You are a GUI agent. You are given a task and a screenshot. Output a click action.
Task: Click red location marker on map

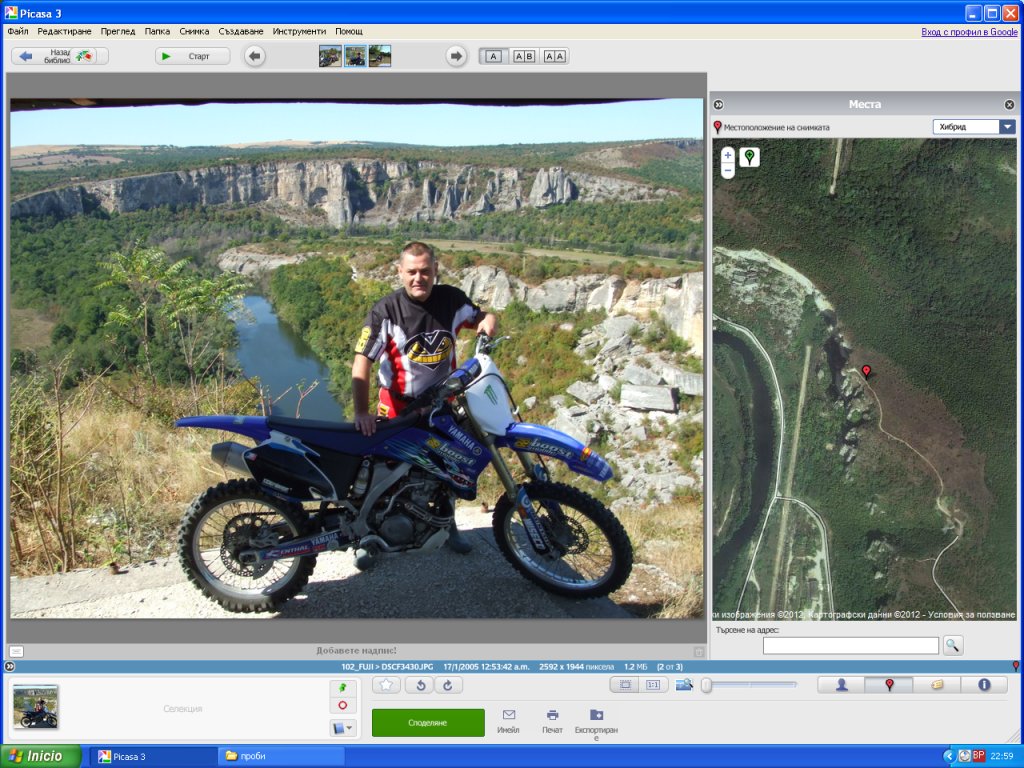pyautogui.click(x=866, y=372)
